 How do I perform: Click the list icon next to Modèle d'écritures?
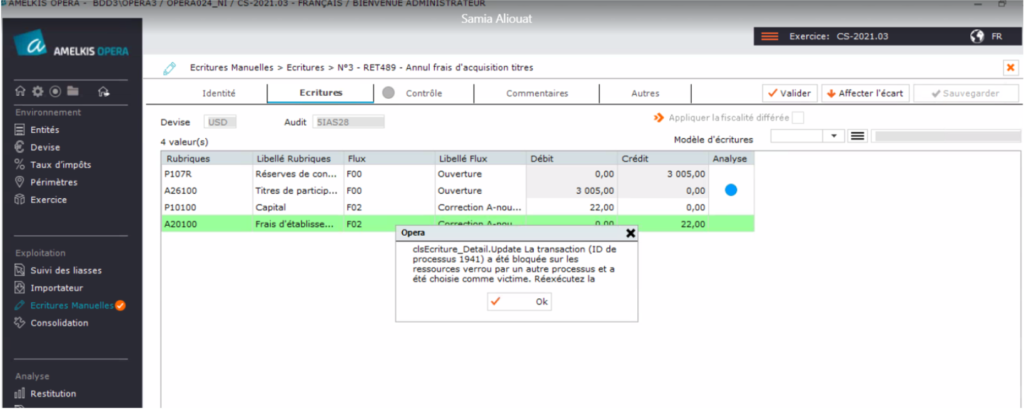tap(857, 136)
